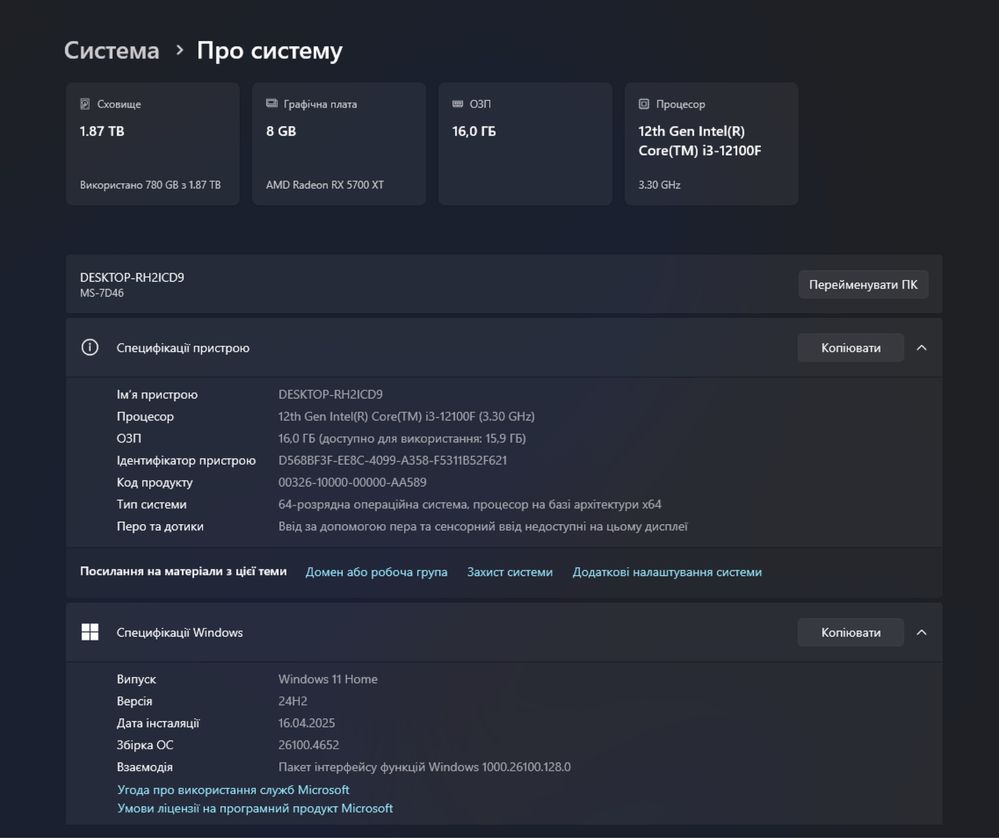Click device name DESKTOP-RH2ICD9 in top banner
The width and height of the screenshot is (999, 838).
tap(132, 277)
